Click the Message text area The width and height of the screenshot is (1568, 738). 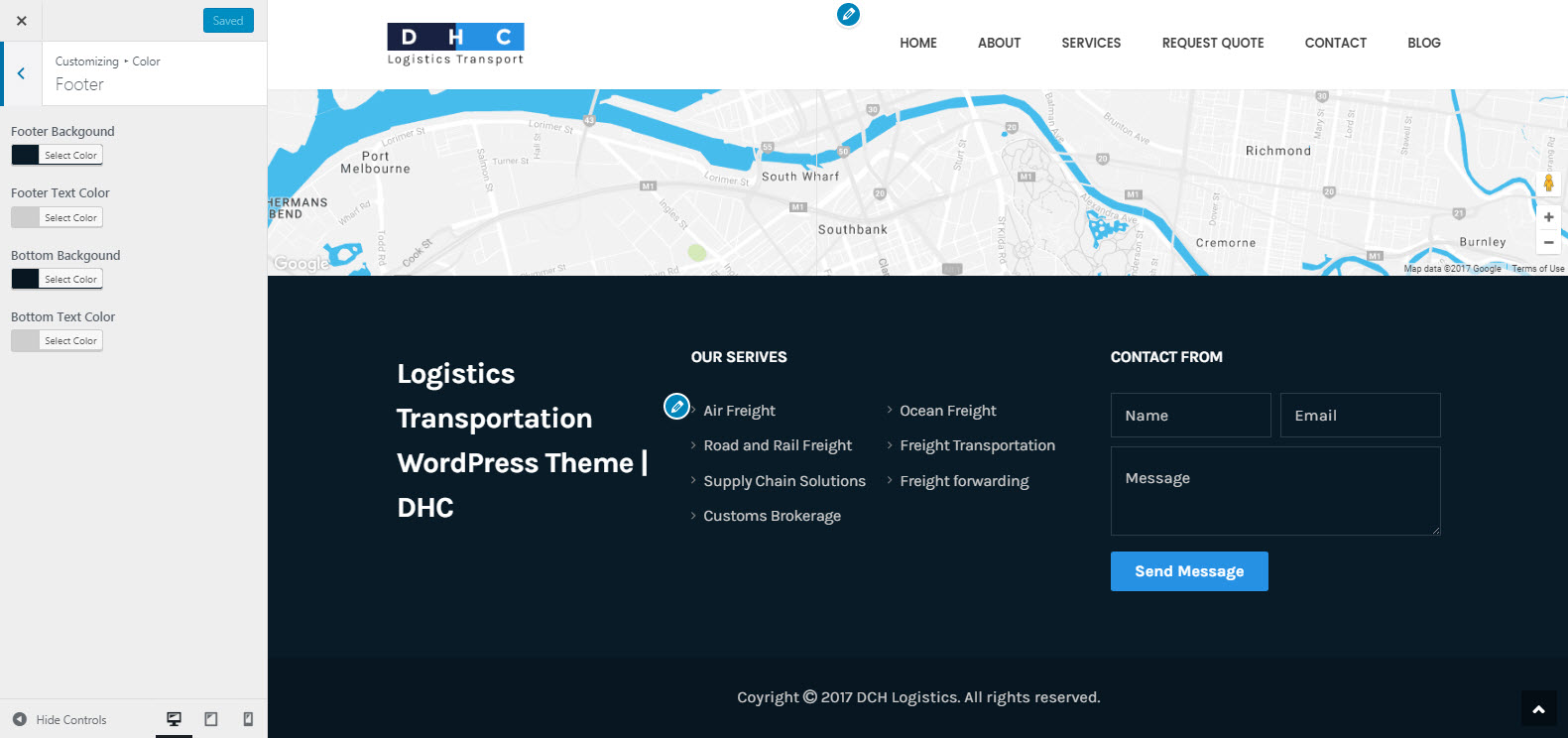tap(1274, 491)
